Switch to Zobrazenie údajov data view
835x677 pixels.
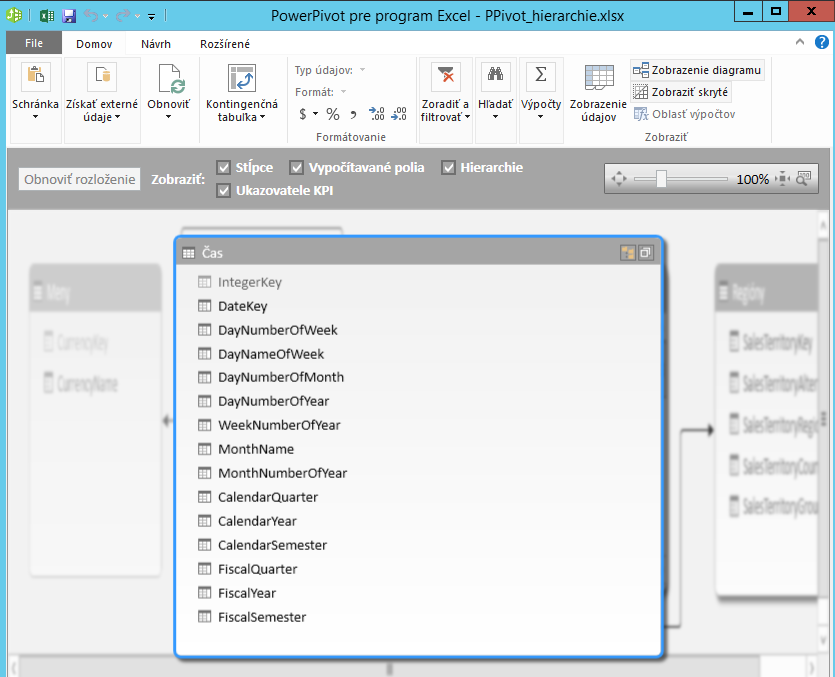pos(599,93)
